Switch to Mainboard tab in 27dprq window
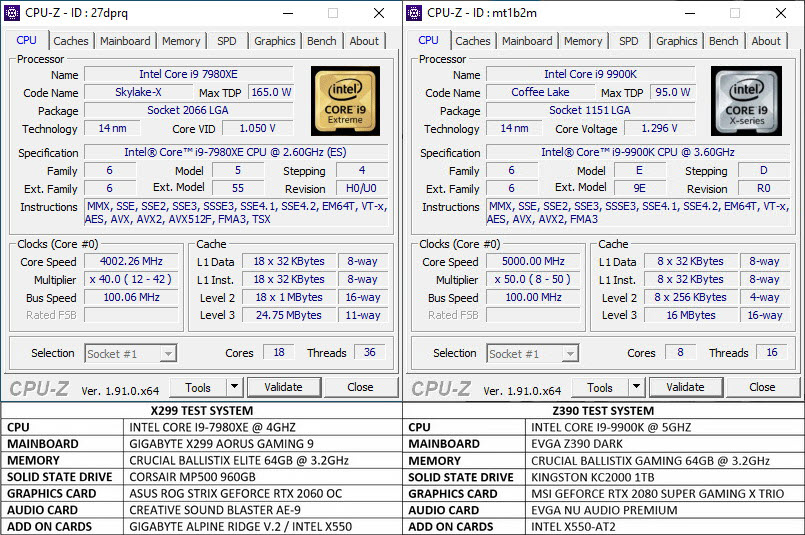 125,41
